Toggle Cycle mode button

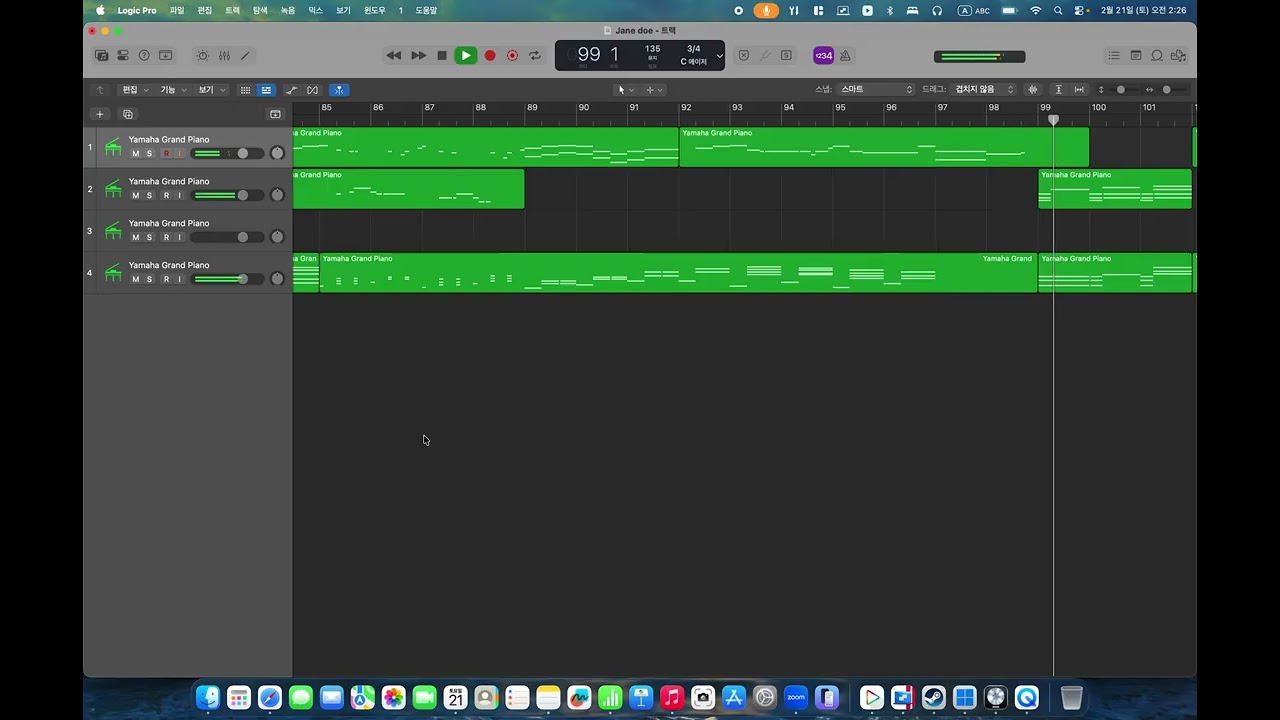535,56
